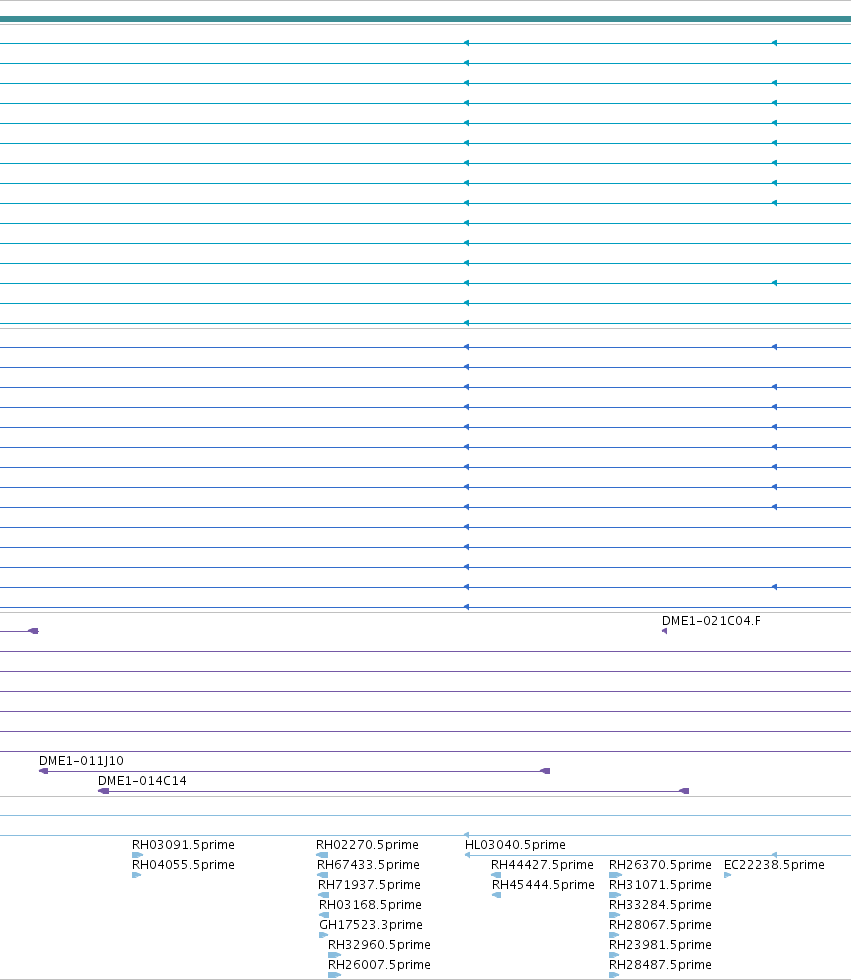Click the RH23981.5prime label
The width and height of the screenshot is (851, 980).
pos(660,944)
